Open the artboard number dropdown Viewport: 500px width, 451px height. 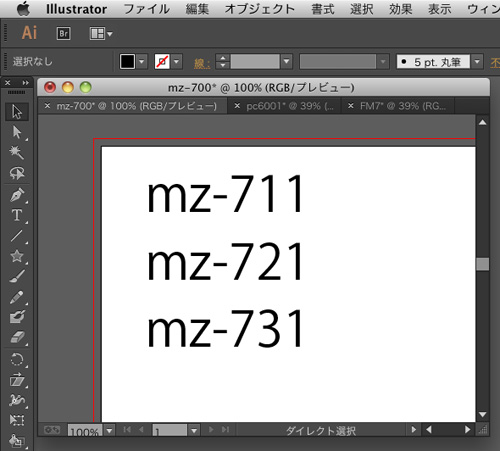[x=194, y=430]
